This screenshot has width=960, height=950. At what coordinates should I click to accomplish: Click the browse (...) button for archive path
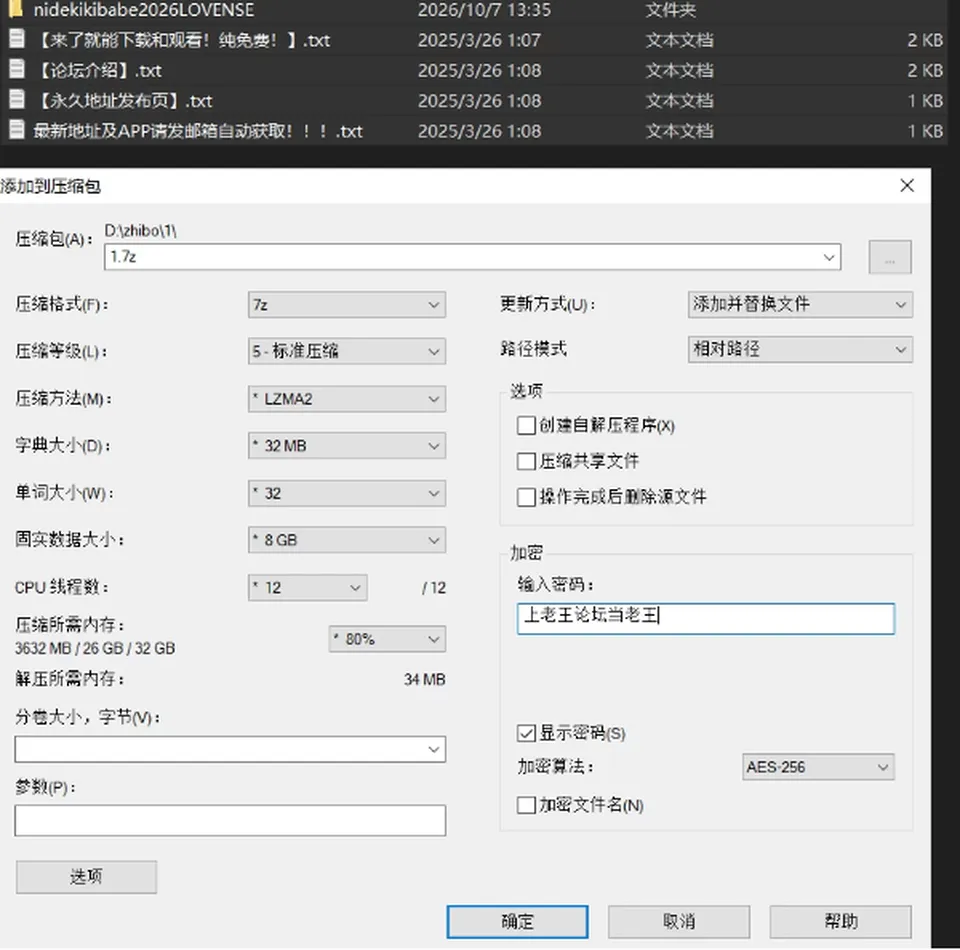coord(890,257)
